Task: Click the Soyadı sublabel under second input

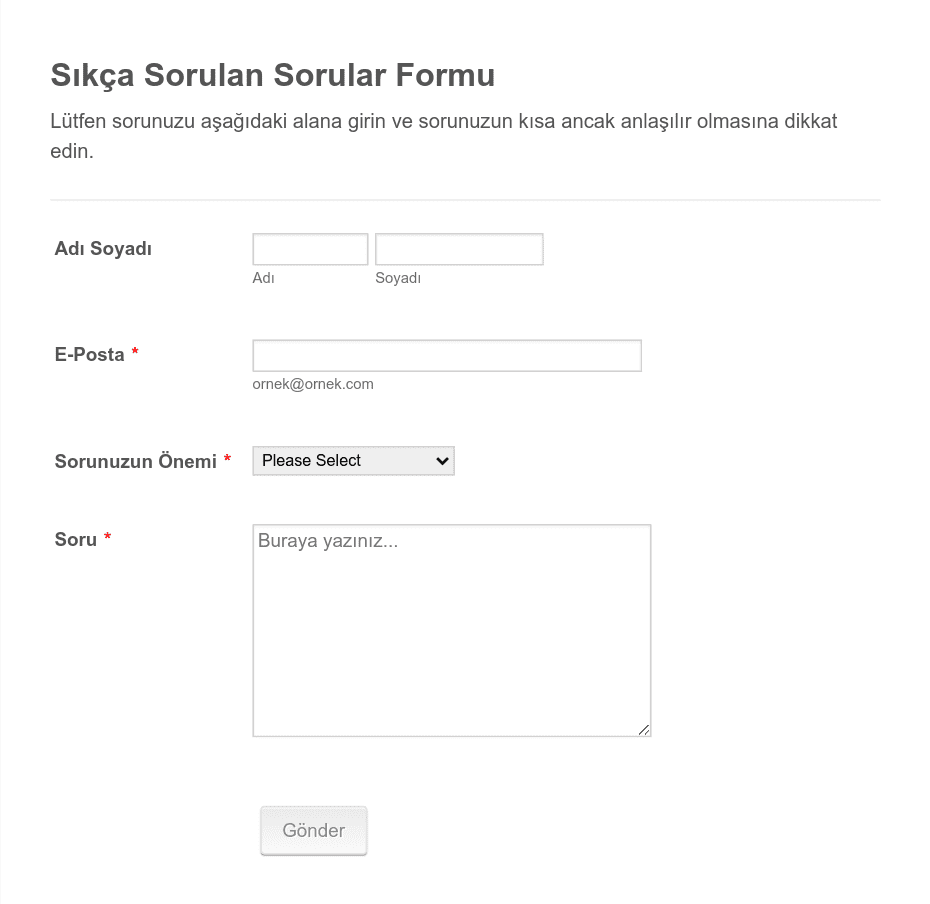Action: click(398, 278)
